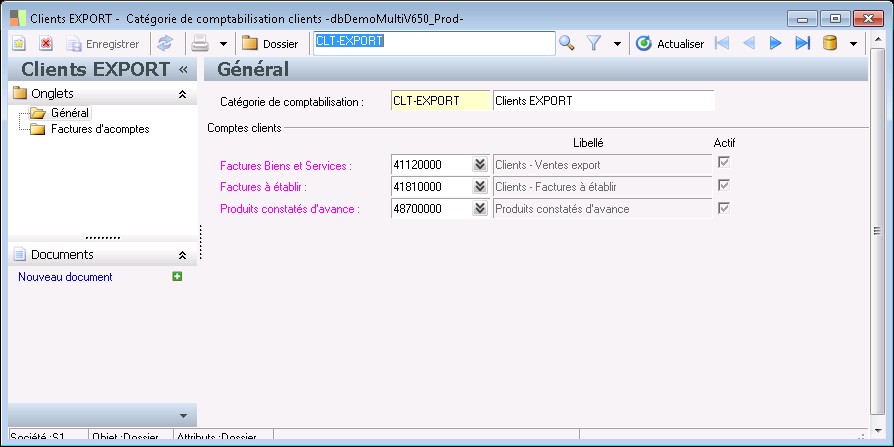
Task: Close the Clients EXPORT window
Action: [869, 19]
